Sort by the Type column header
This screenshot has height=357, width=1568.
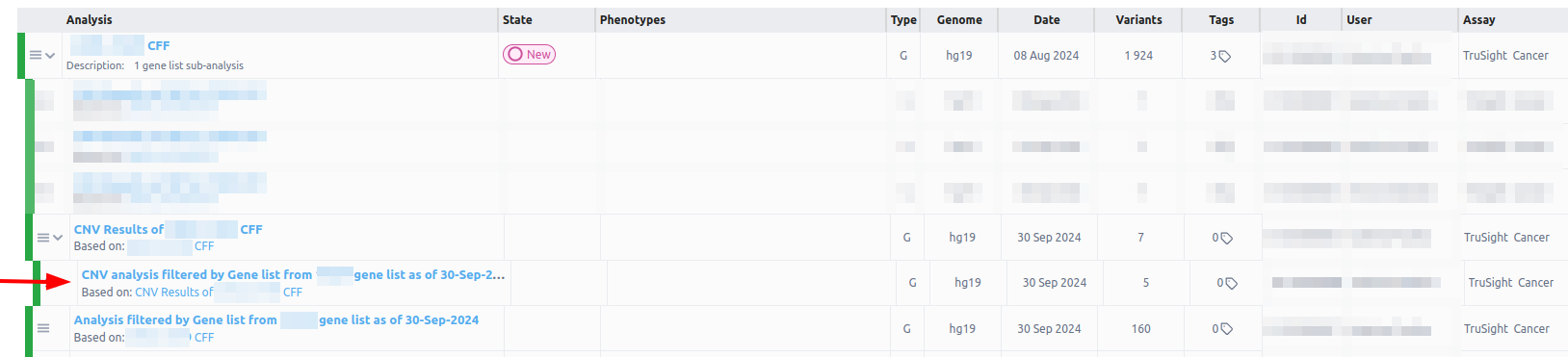[903, 19]
